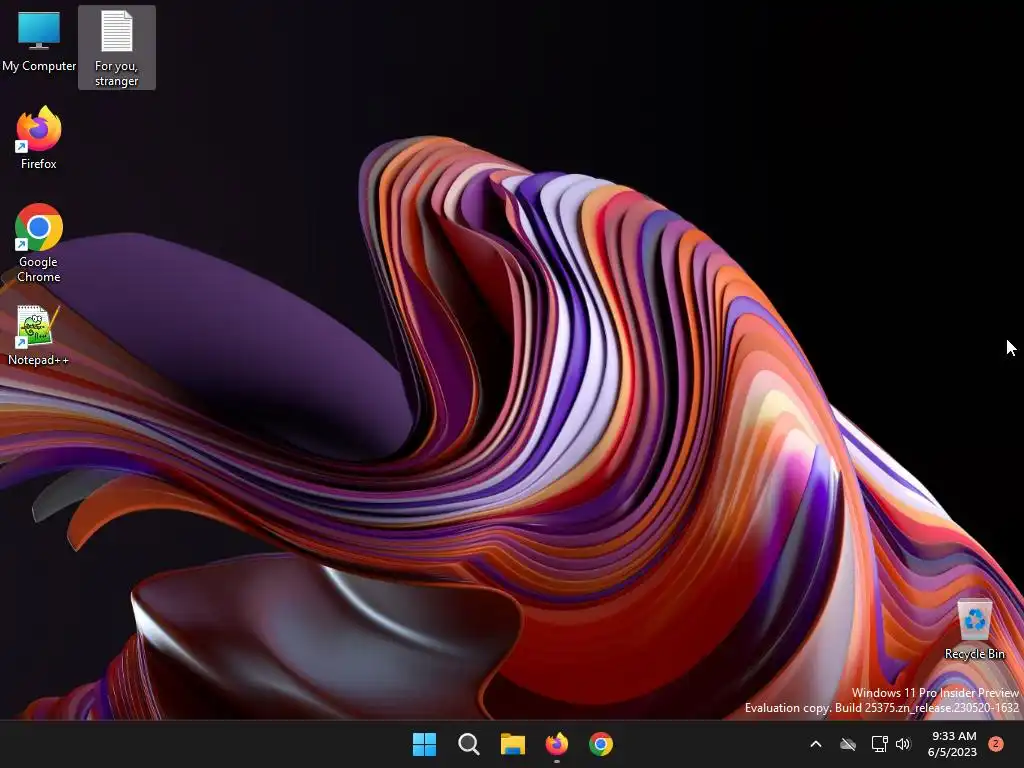
Task: Launch Chrome from the taskbar
Action: (601, 744)
